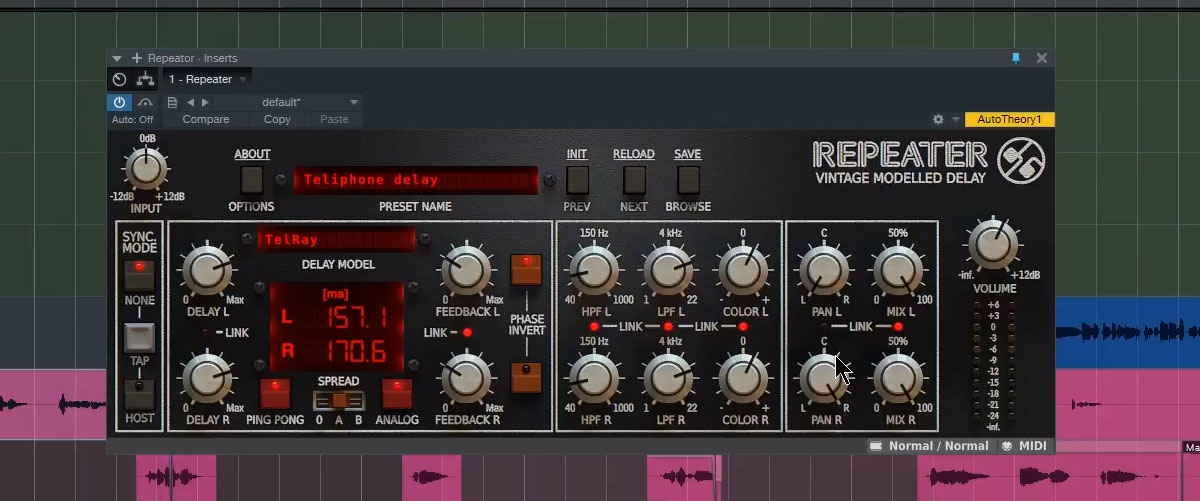Viewport: 1200px width, 501px height.
Task: Click the AutoTheory1 yellow label
Action: 1009,119
